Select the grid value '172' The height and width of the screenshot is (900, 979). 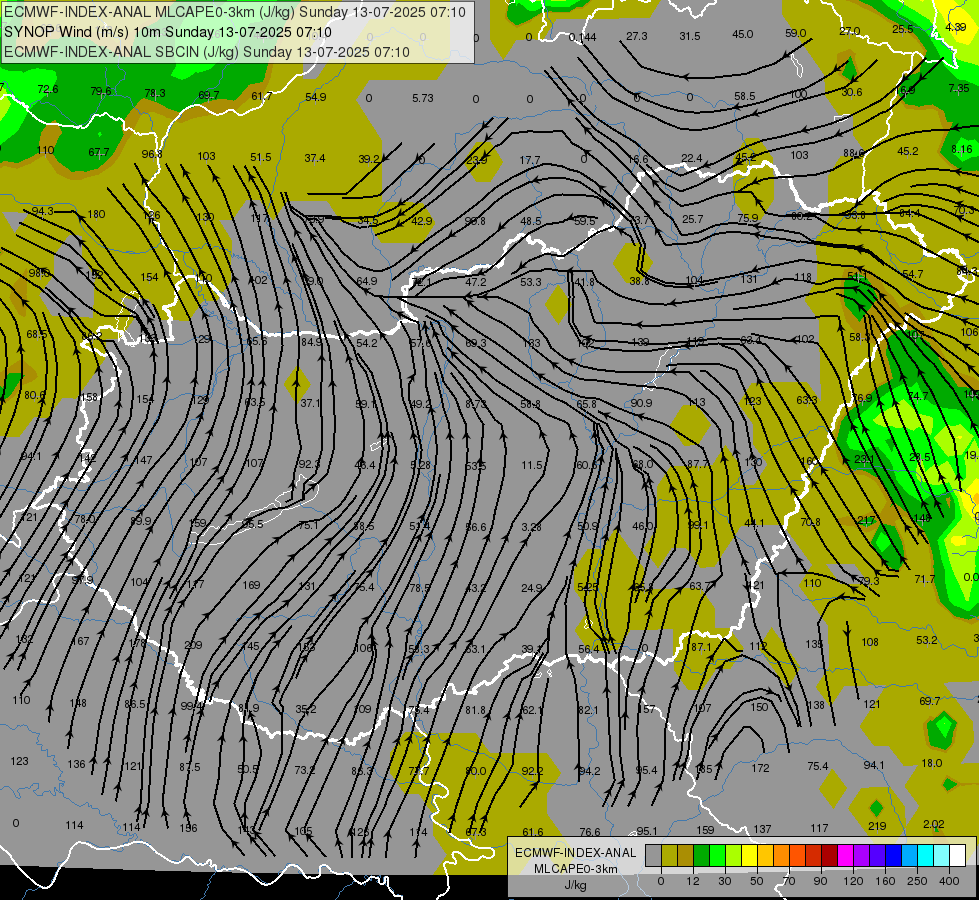pos(760,768)
